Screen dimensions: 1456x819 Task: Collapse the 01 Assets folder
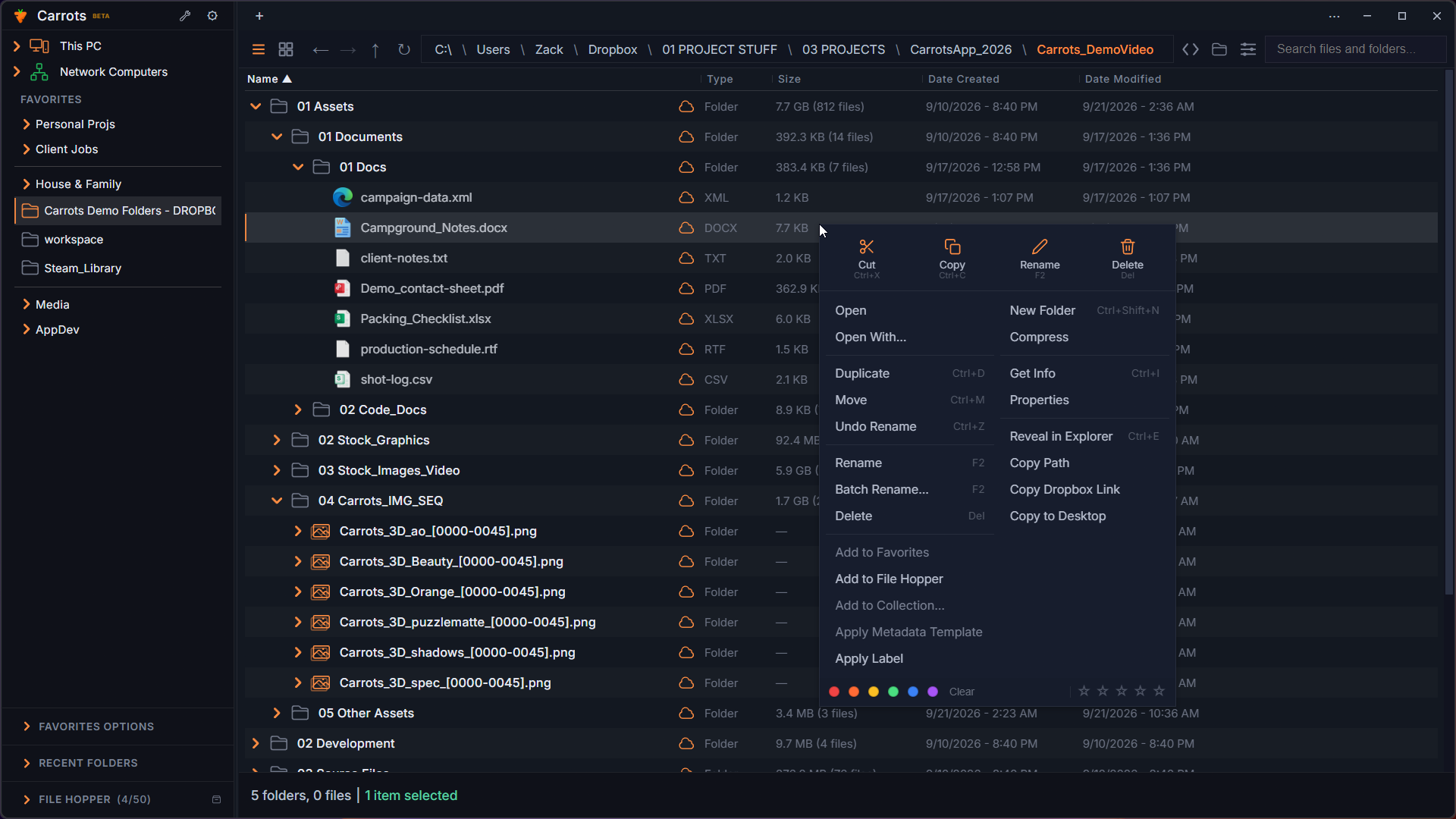pos(256,106)
